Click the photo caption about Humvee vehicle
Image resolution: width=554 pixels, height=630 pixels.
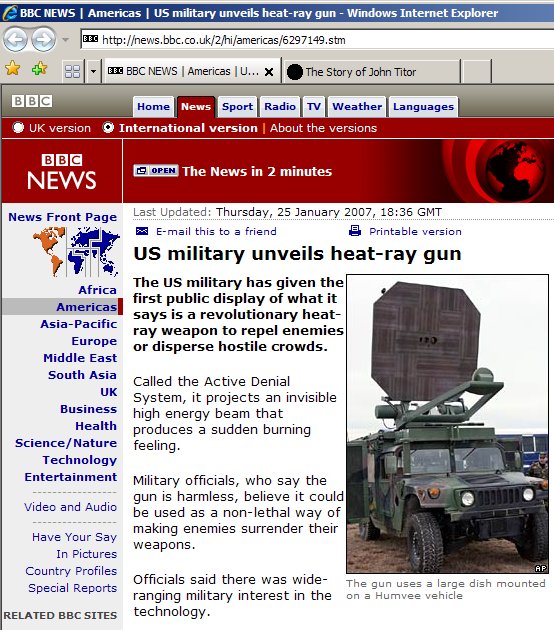(x=446, y=589)
